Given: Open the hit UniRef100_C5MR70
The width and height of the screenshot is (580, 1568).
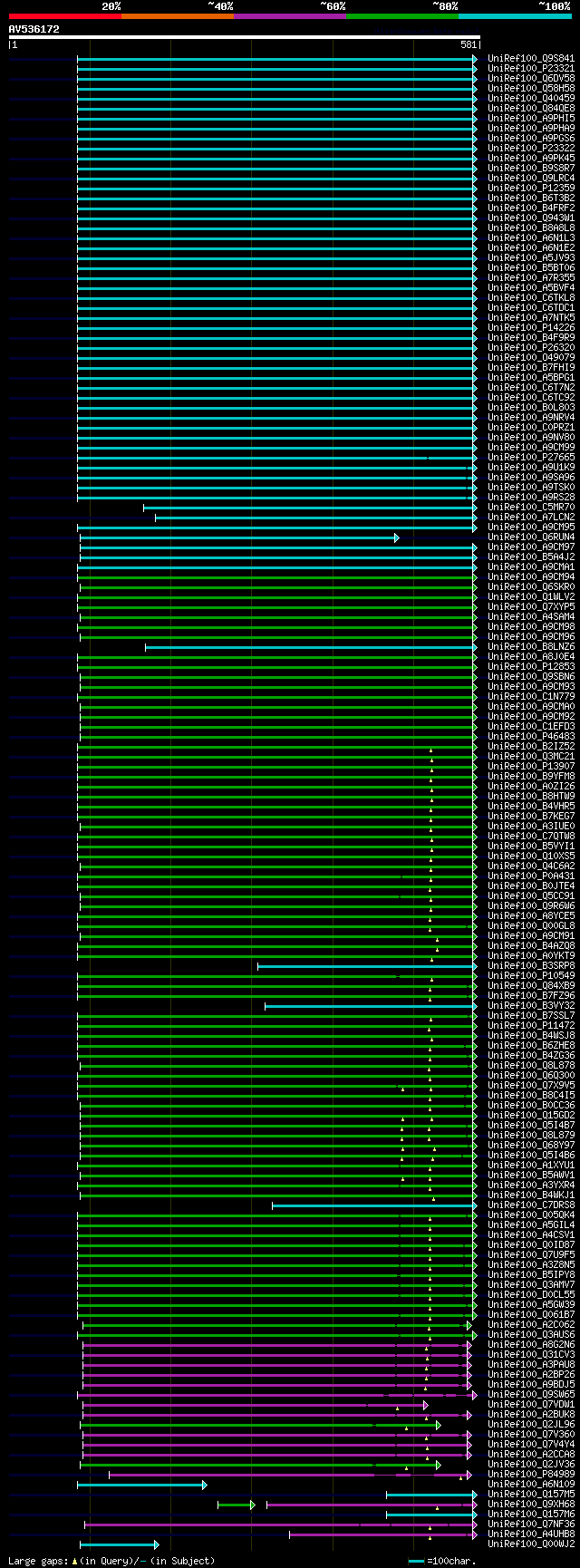Looking at the screenshot, I should coord(531,507).
